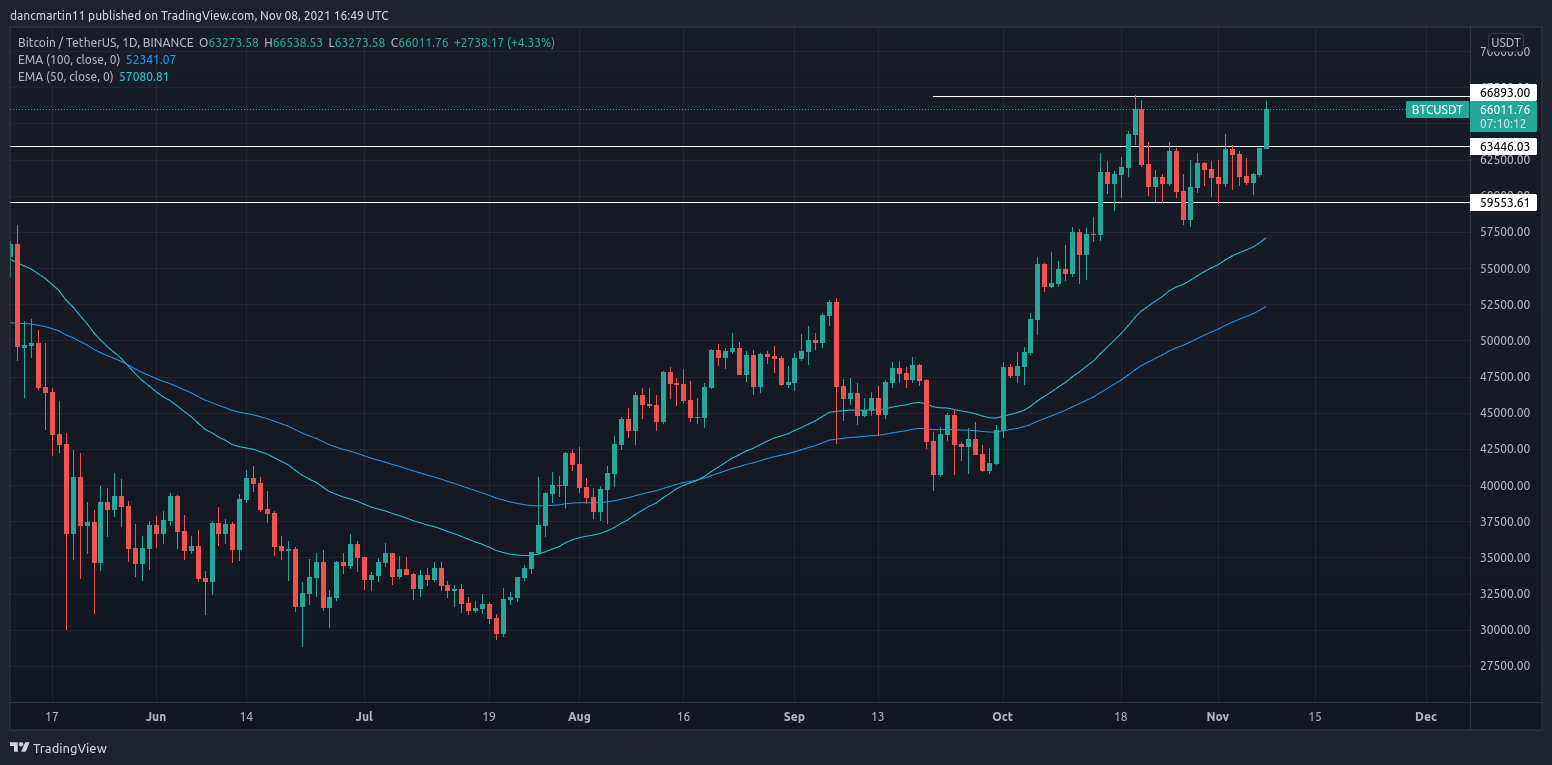Click the EMA 50 value 57080.81

pos(145,77)
